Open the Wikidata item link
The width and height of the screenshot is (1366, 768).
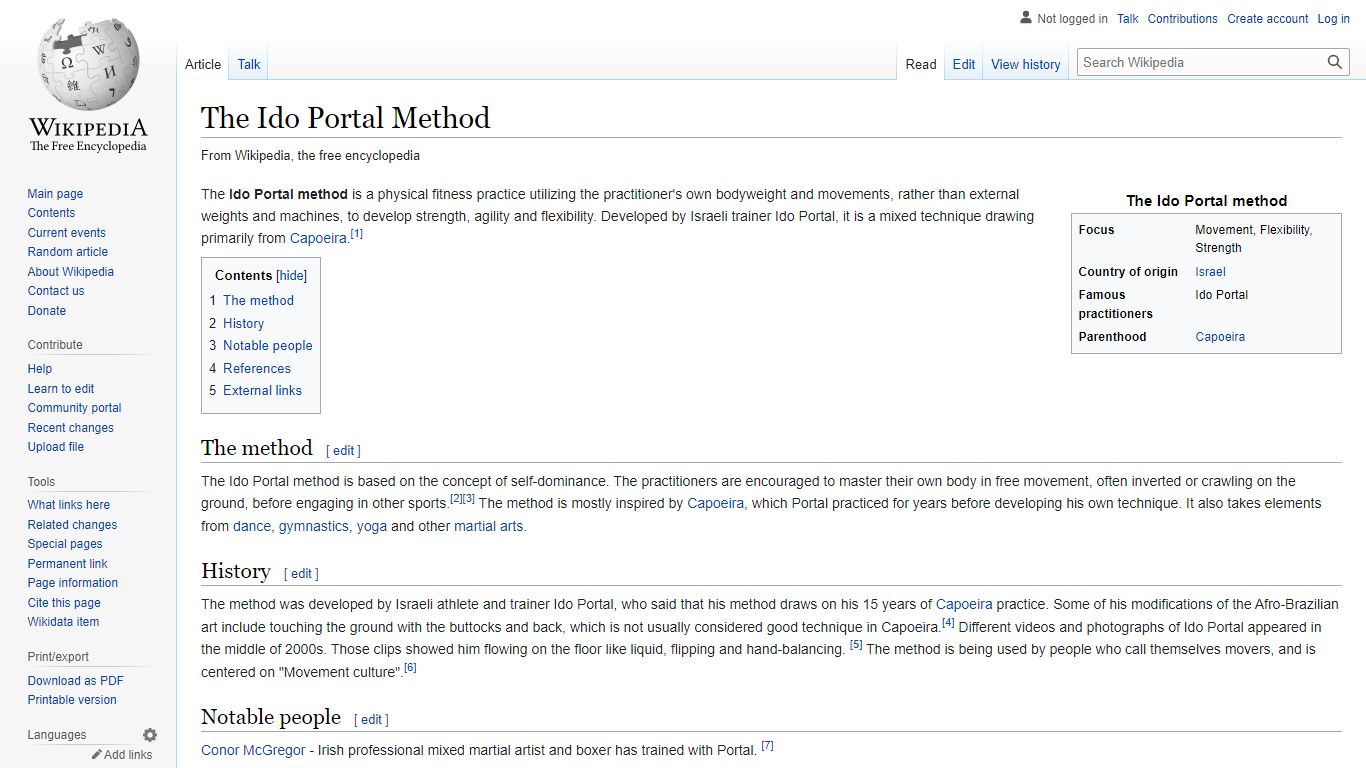tap(63, 622)
